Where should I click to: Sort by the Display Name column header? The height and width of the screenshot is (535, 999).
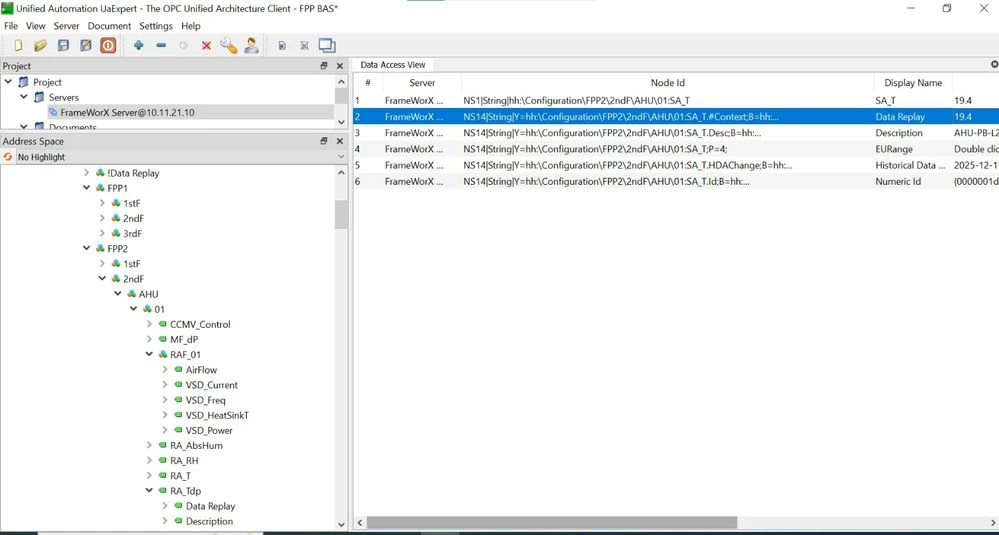coord(912,83)
